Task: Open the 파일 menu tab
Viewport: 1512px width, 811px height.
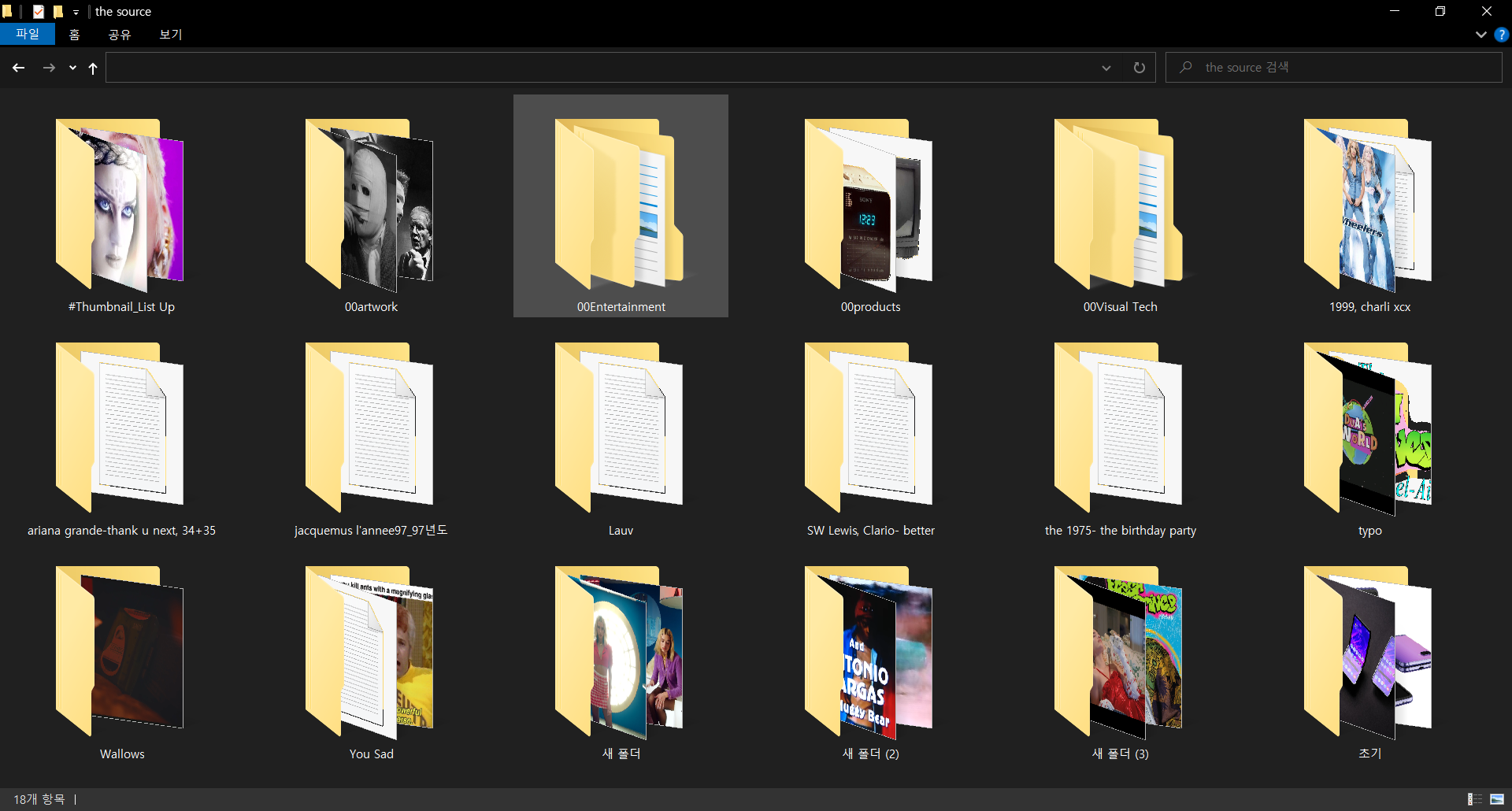Action: 28,35
